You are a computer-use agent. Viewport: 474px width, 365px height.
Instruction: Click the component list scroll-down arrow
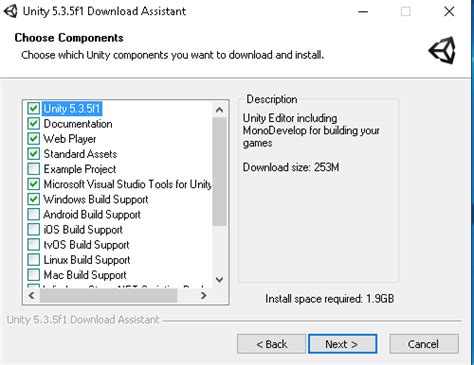tap(219, 279)
